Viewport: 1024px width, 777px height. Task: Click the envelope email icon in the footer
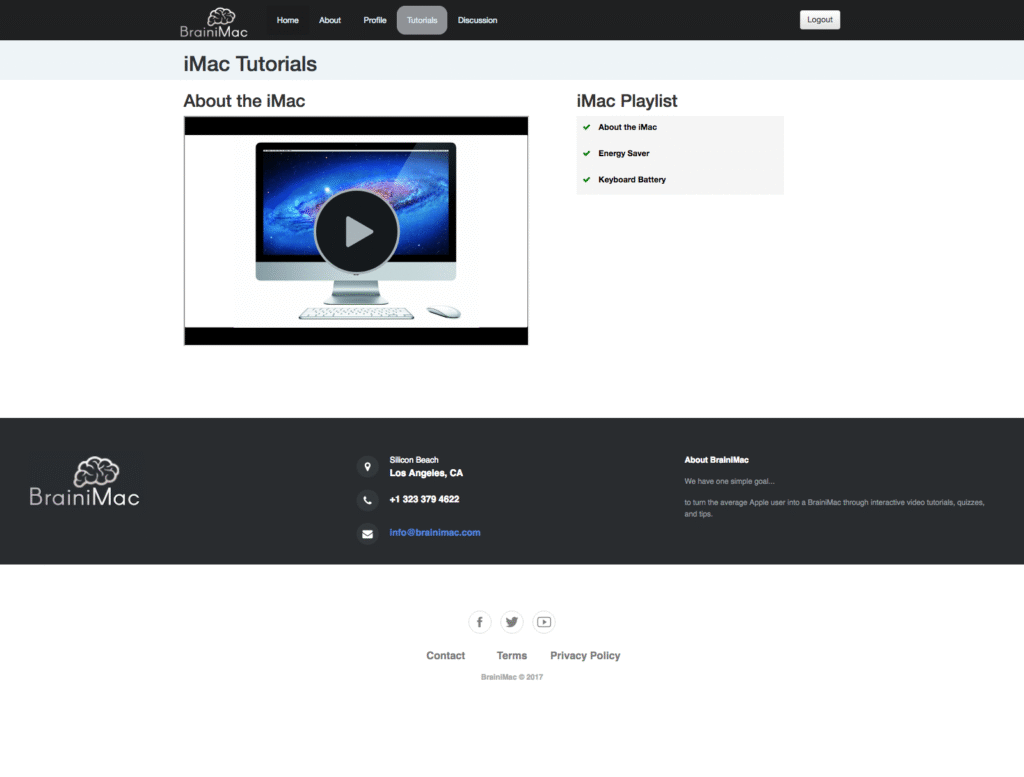(367, 534)
